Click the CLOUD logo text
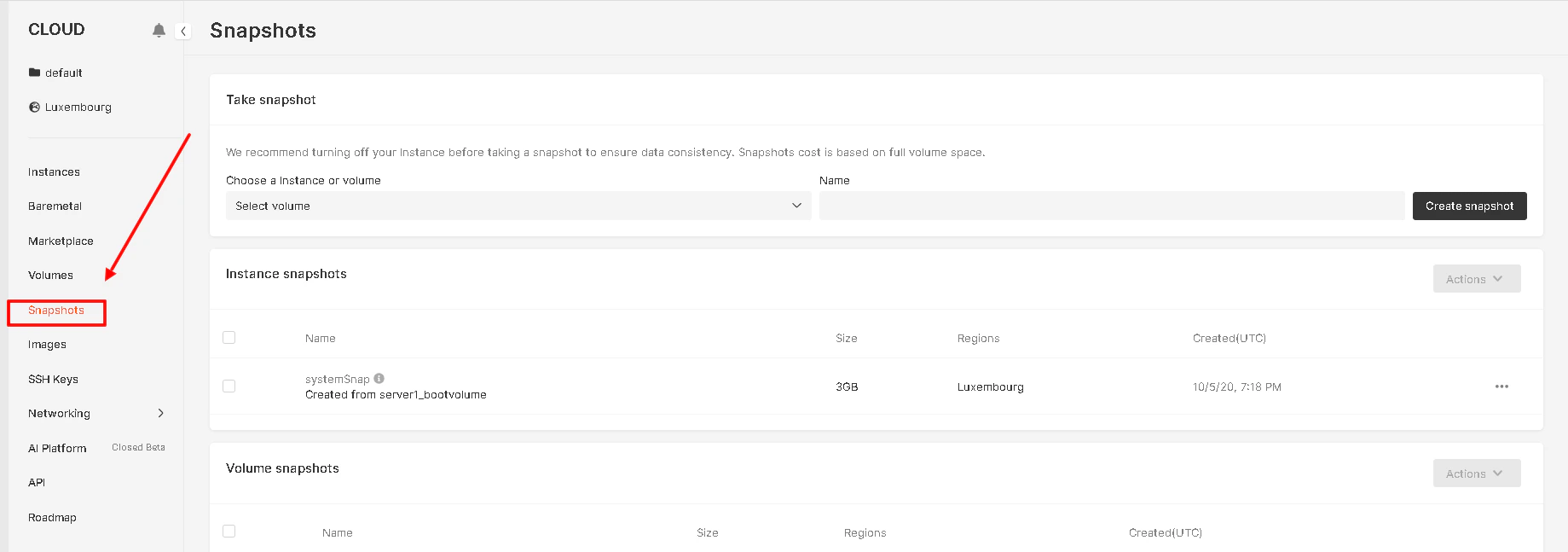Viewport: 1568px width, 552px height. coord(56,29)
